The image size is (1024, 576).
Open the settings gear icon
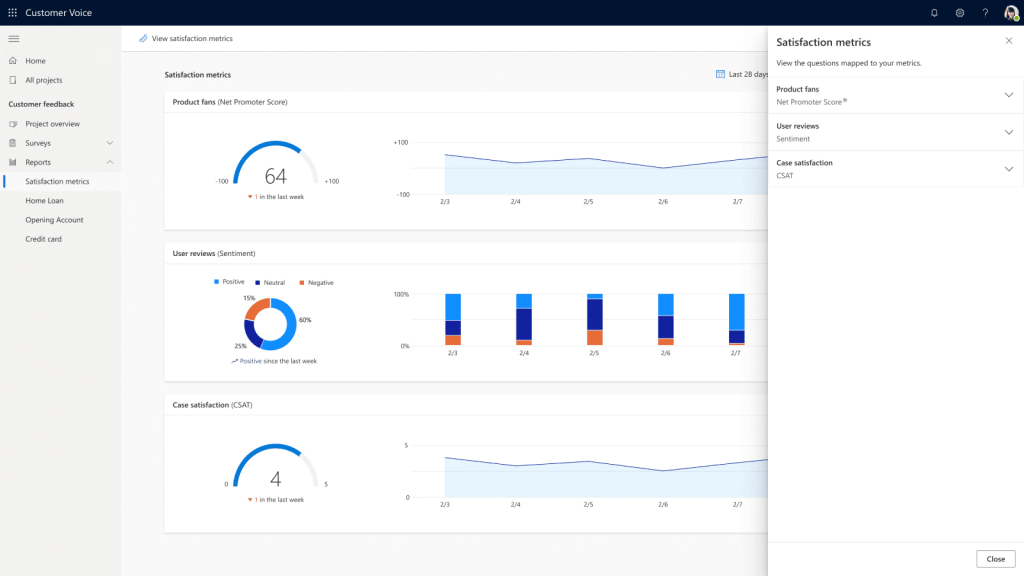[x=960, y=13]
